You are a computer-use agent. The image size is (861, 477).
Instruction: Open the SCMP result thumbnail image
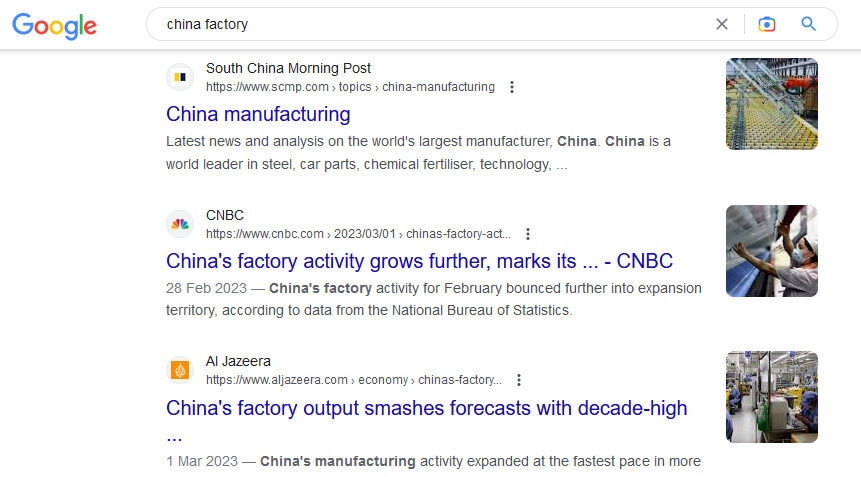click(771, 104)
